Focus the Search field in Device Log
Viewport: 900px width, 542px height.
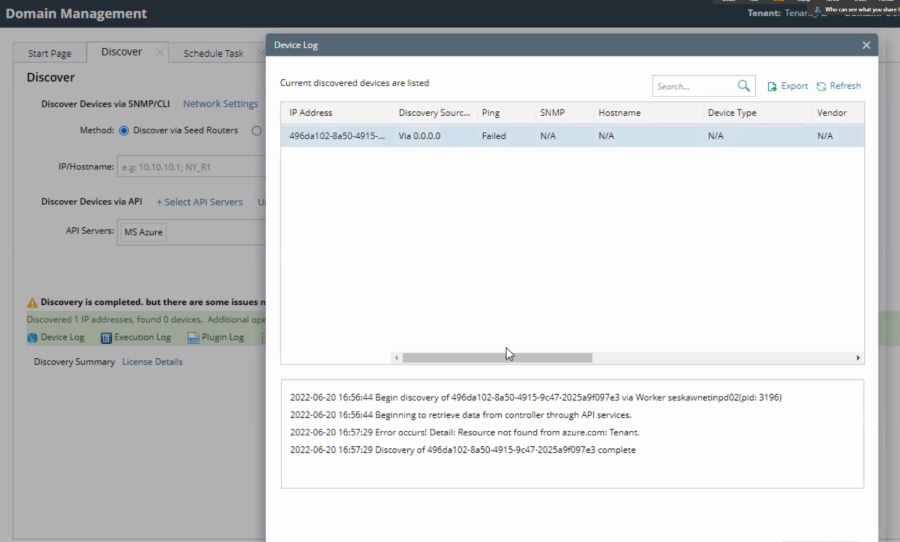point(694,86)
